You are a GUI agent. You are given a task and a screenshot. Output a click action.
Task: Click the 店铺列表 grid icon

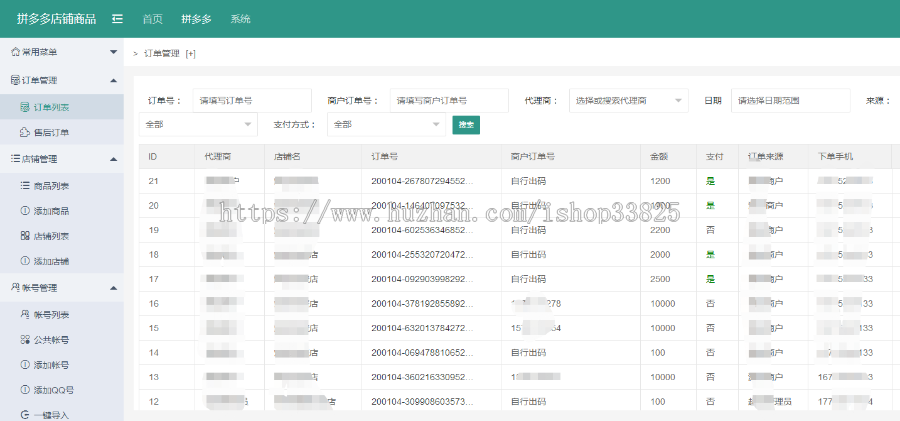pyautogui.click(x=25, y=235)
